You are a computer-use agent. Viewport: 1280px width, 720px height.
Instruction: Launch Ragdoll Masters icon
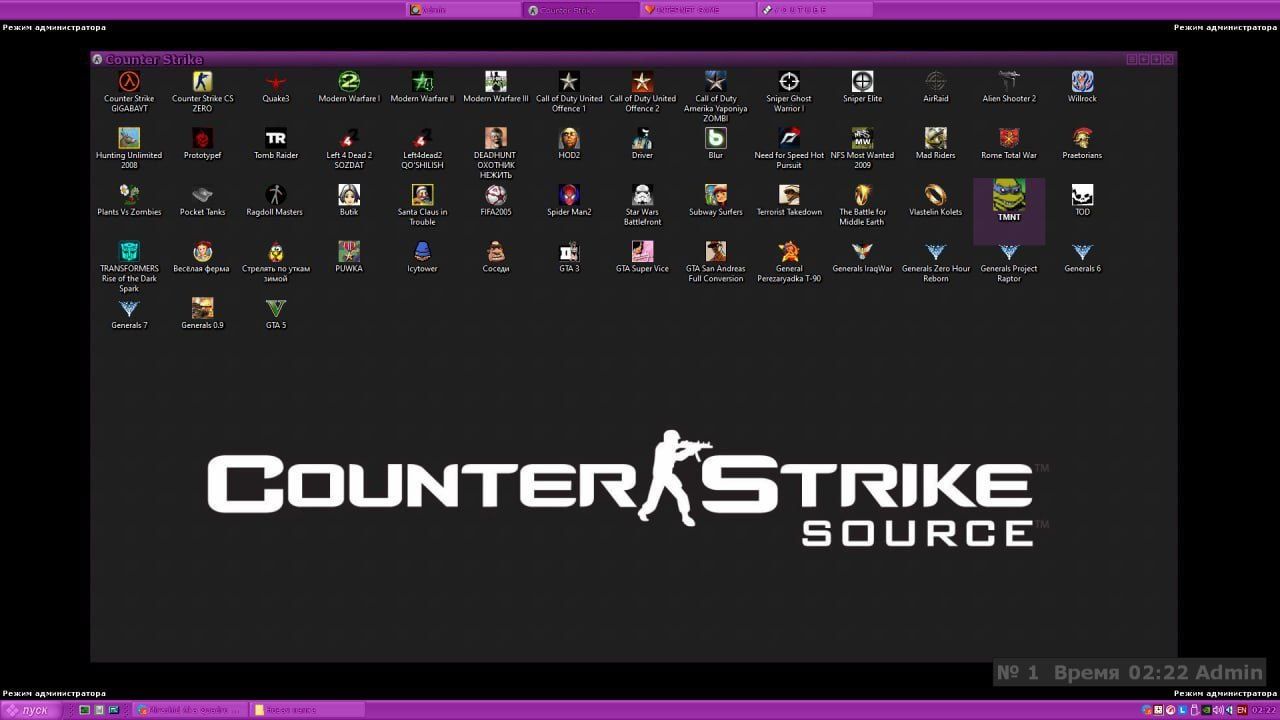tap(276, 195)
